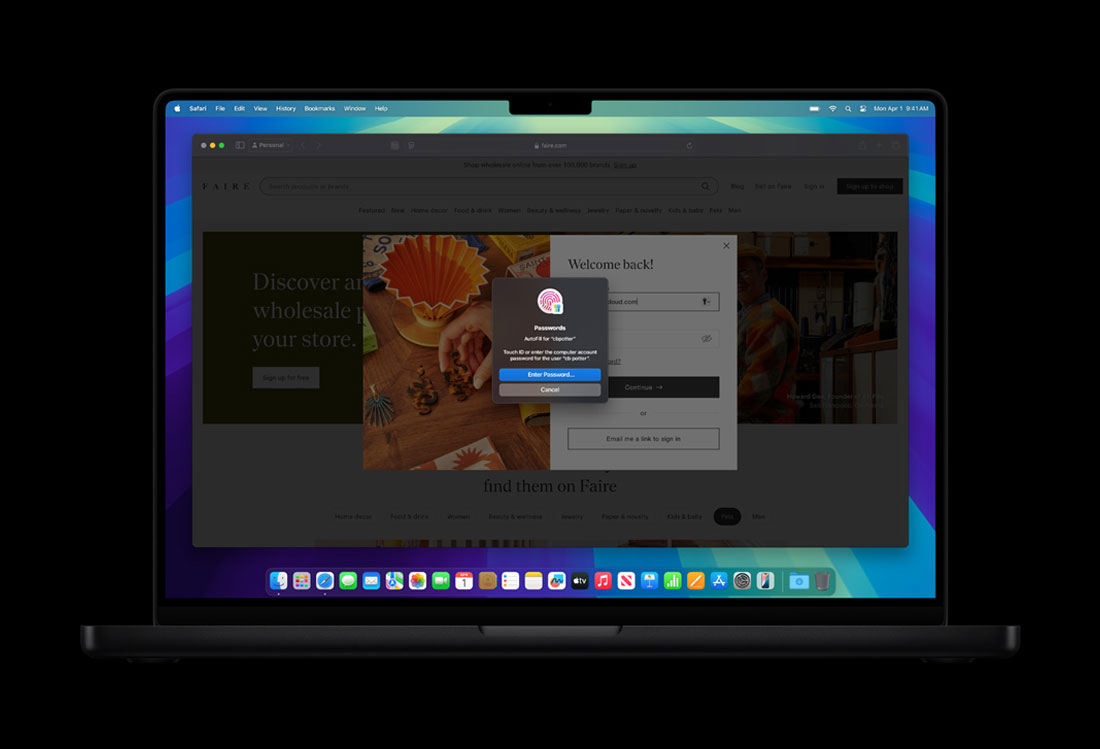Open the Bookmarks menu
Screen dimensions: 1100x749
pos(320,108)
